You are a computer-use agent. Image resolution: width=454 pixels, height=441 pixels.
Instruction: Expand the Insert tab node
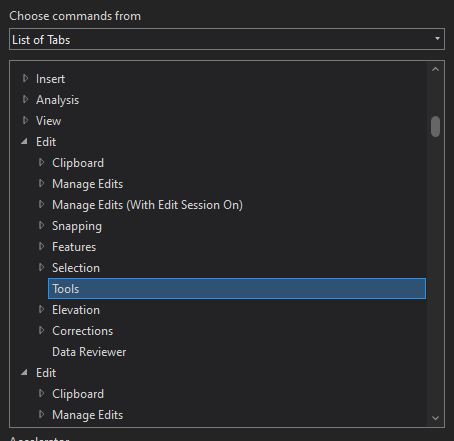(25, 79)
